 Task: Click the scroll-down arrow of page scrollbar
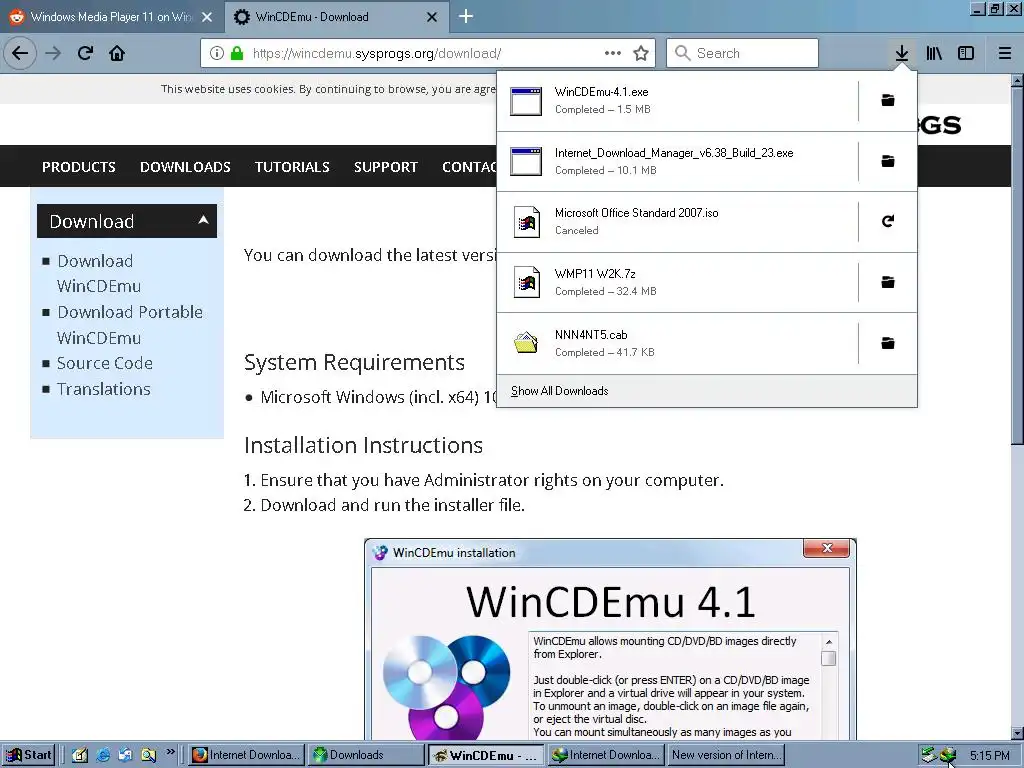click(1017, 733)
